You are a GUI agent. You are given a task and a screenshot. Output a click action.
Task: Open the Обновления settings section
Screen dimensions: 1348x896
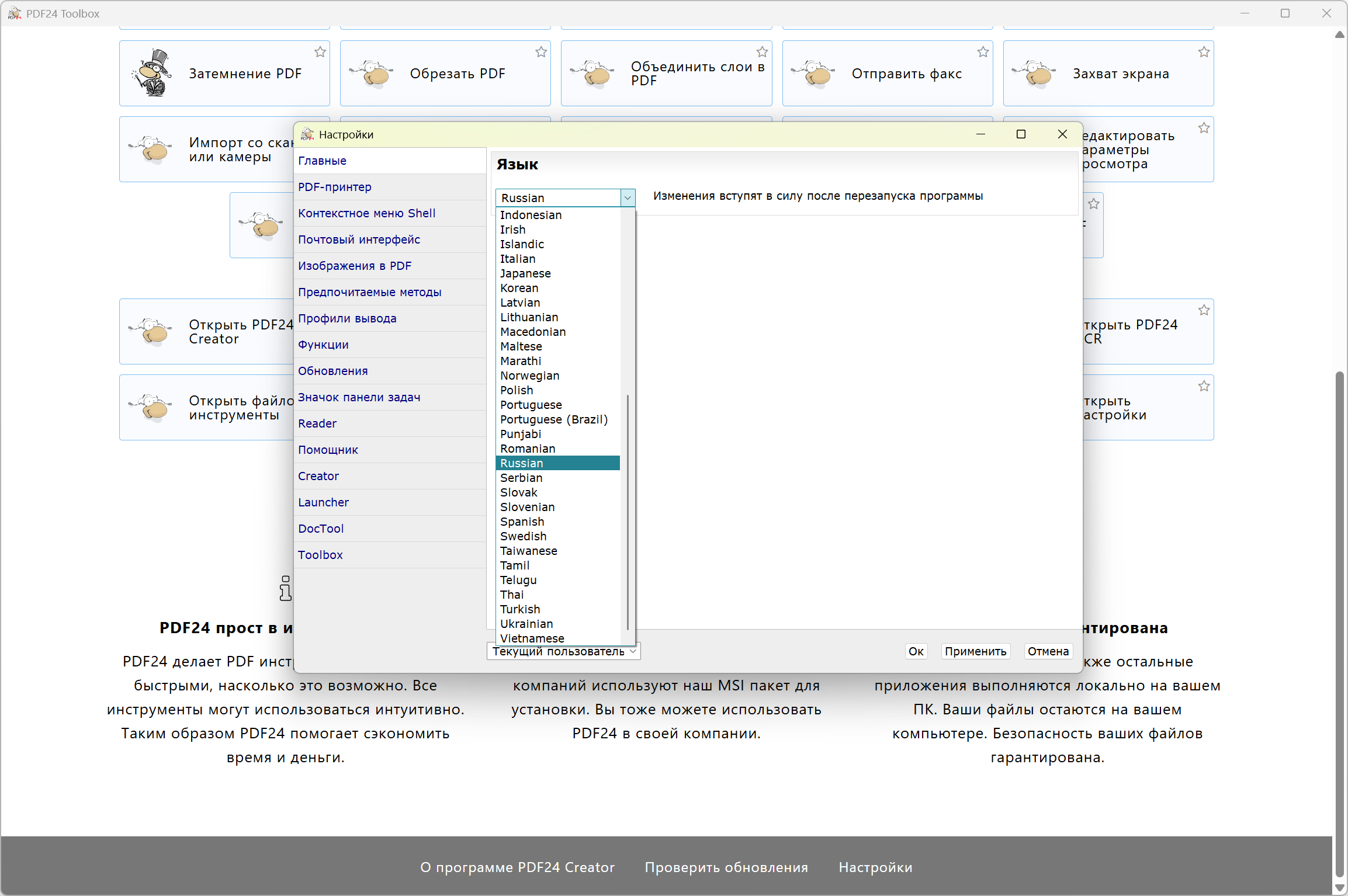coord(390,371)
